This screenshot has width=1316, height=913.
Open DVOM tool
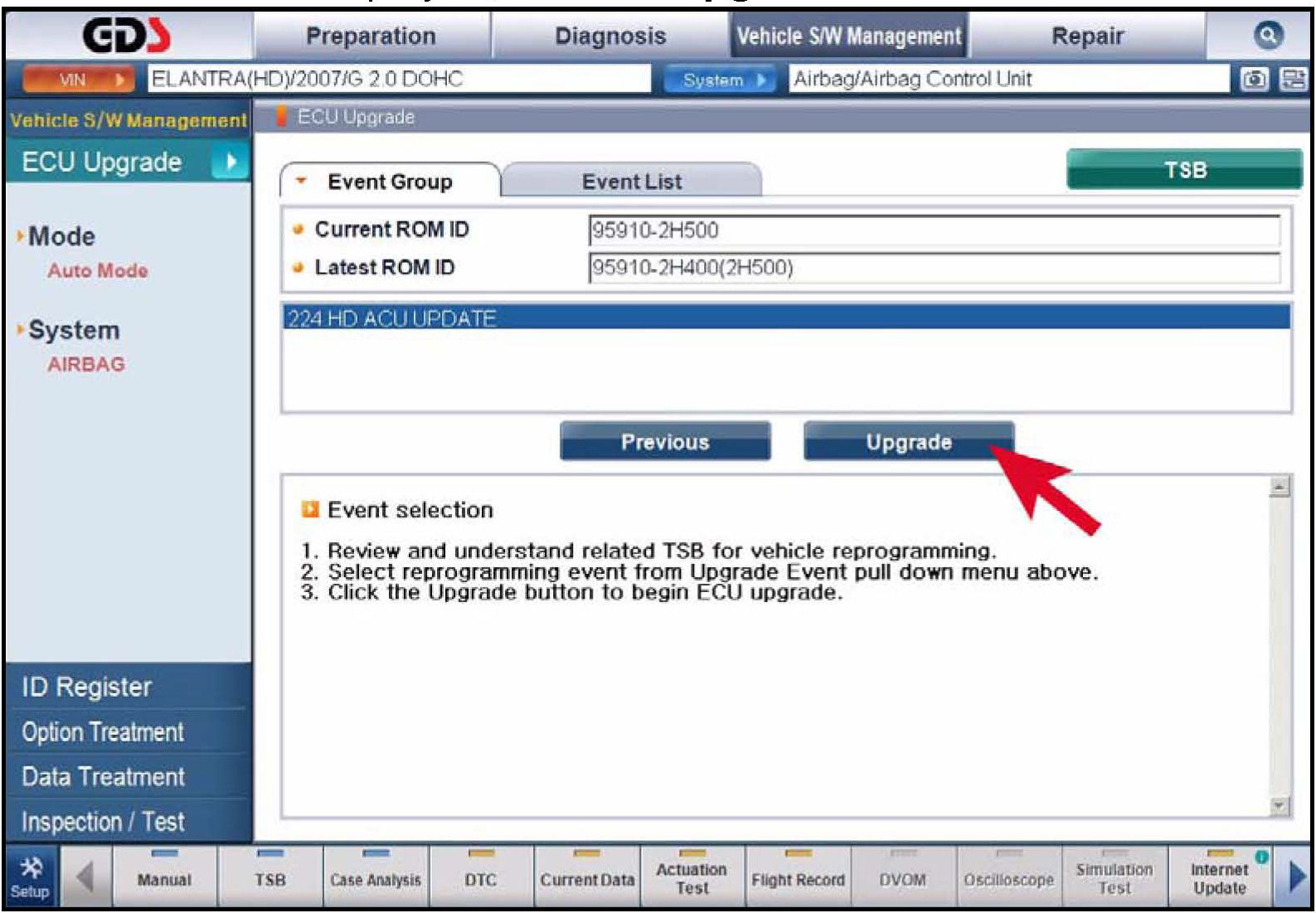(903, 877)
